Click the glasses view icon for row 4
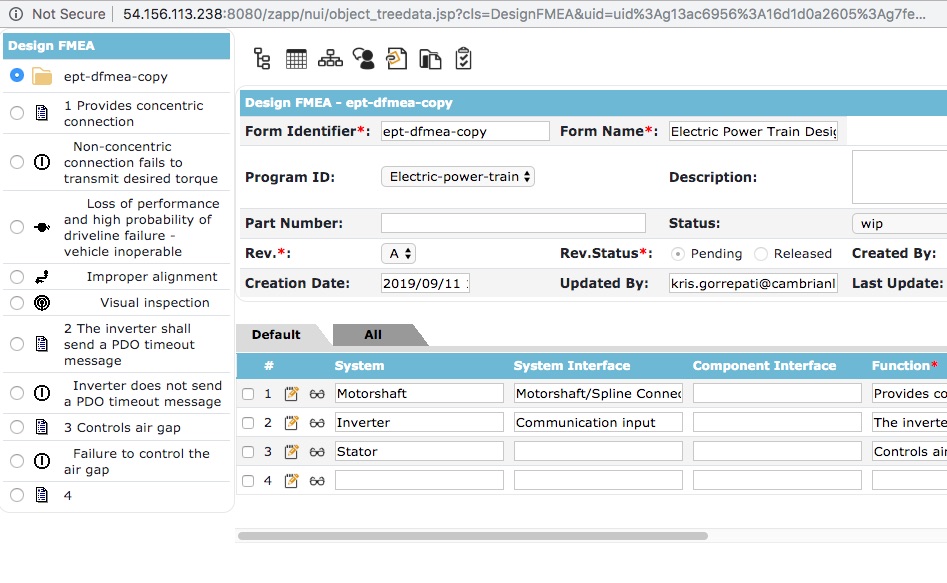Viewport: 947px width, 583px height. 317,482
